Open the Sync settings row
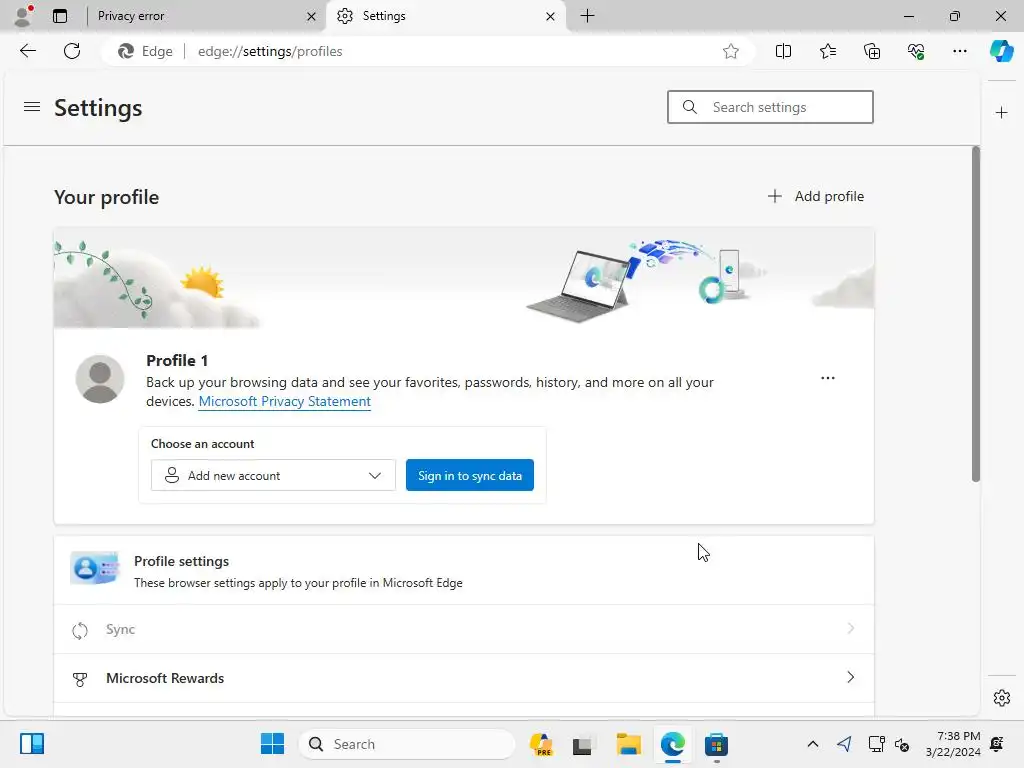 coord(464,629)
